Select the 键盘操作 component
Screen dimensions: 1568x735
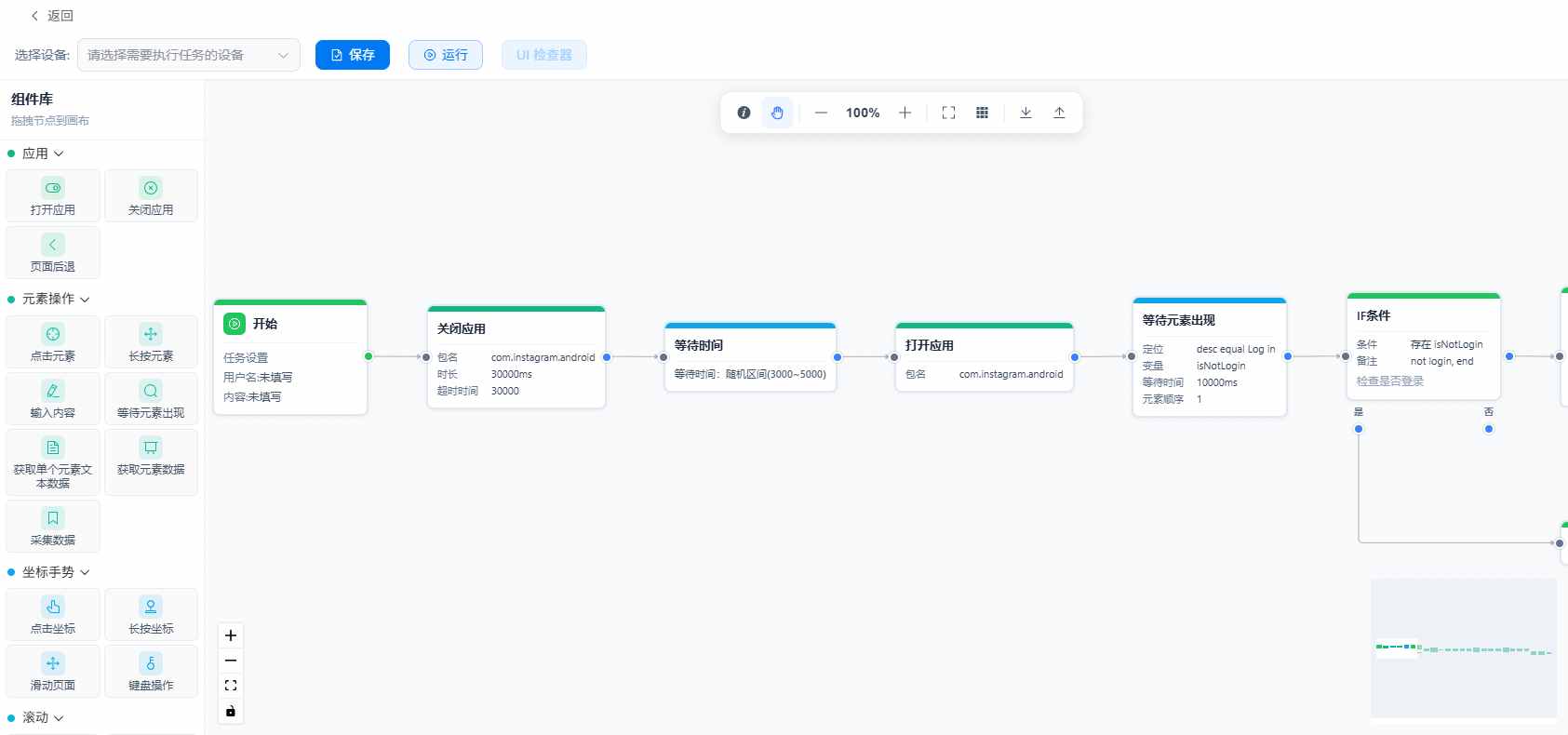point(151,672)
